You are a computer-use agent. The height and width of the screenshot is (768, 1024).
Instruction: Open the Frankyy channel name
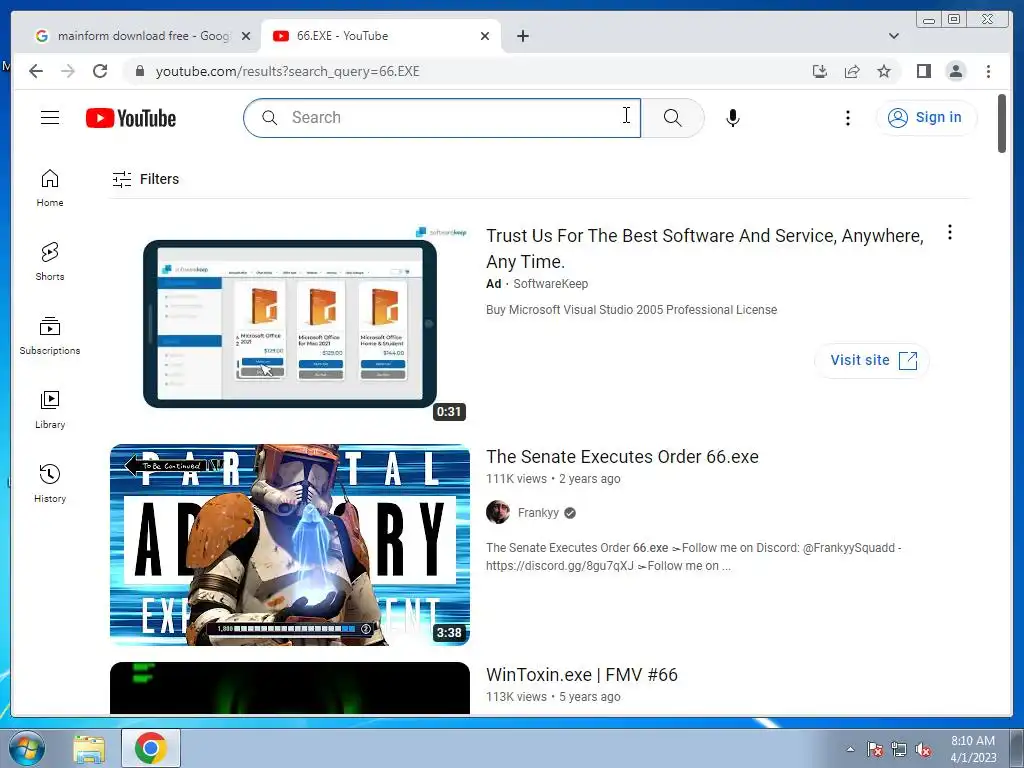(x=538, y=513)
